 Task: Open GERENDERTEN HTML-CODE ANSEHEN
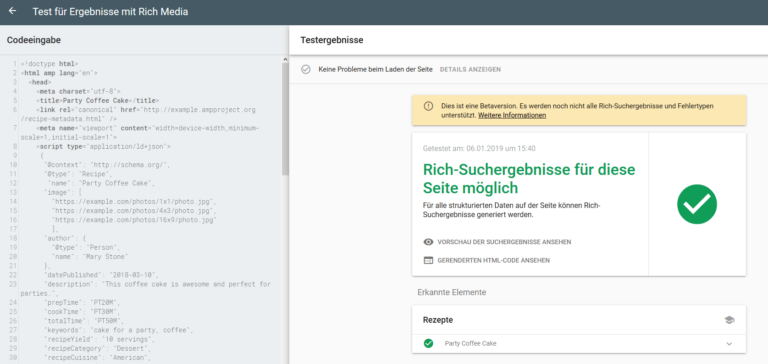pos(493,261)
